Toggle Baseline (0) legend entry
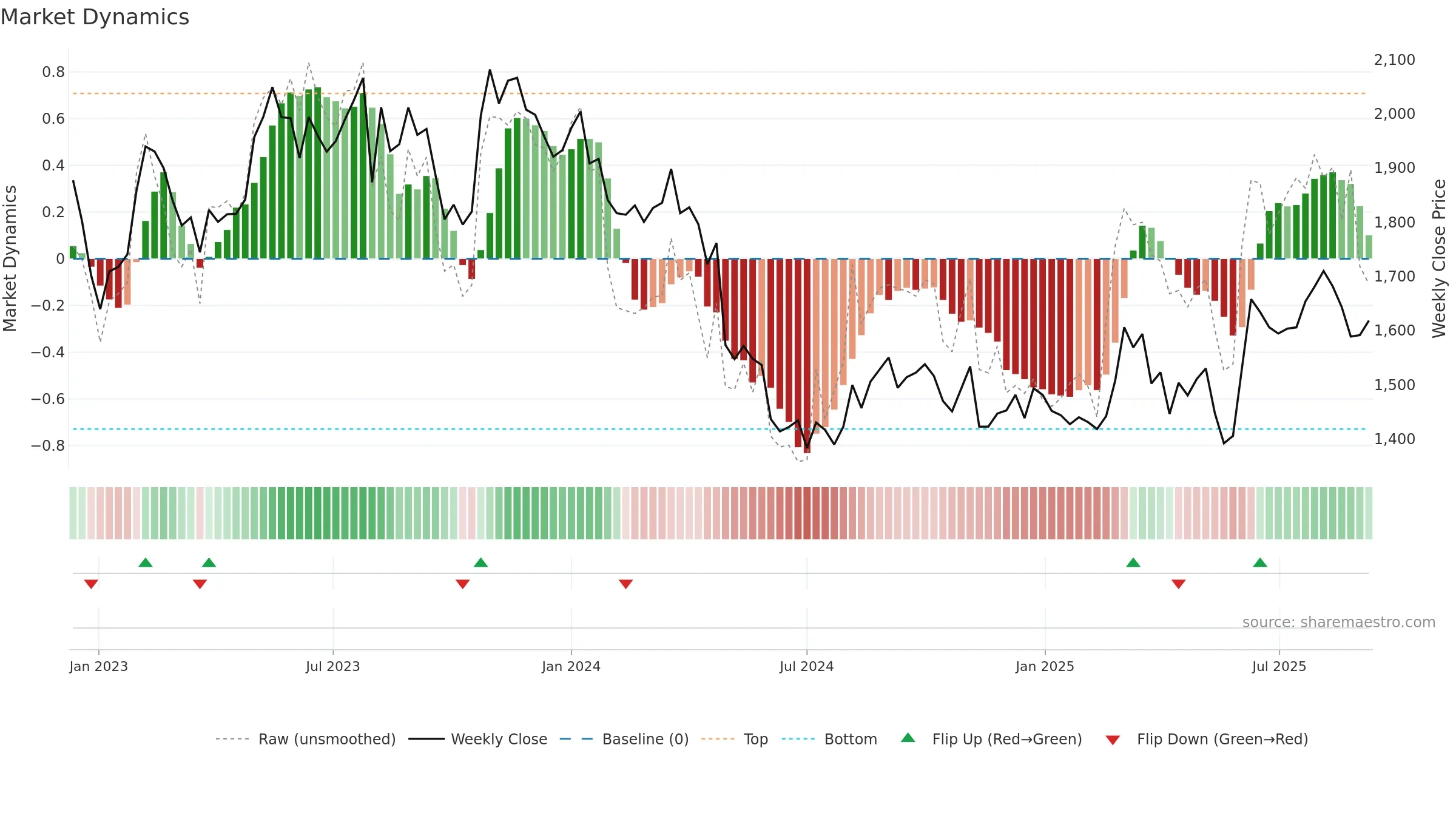The image size is (1456, 819). 624,739
